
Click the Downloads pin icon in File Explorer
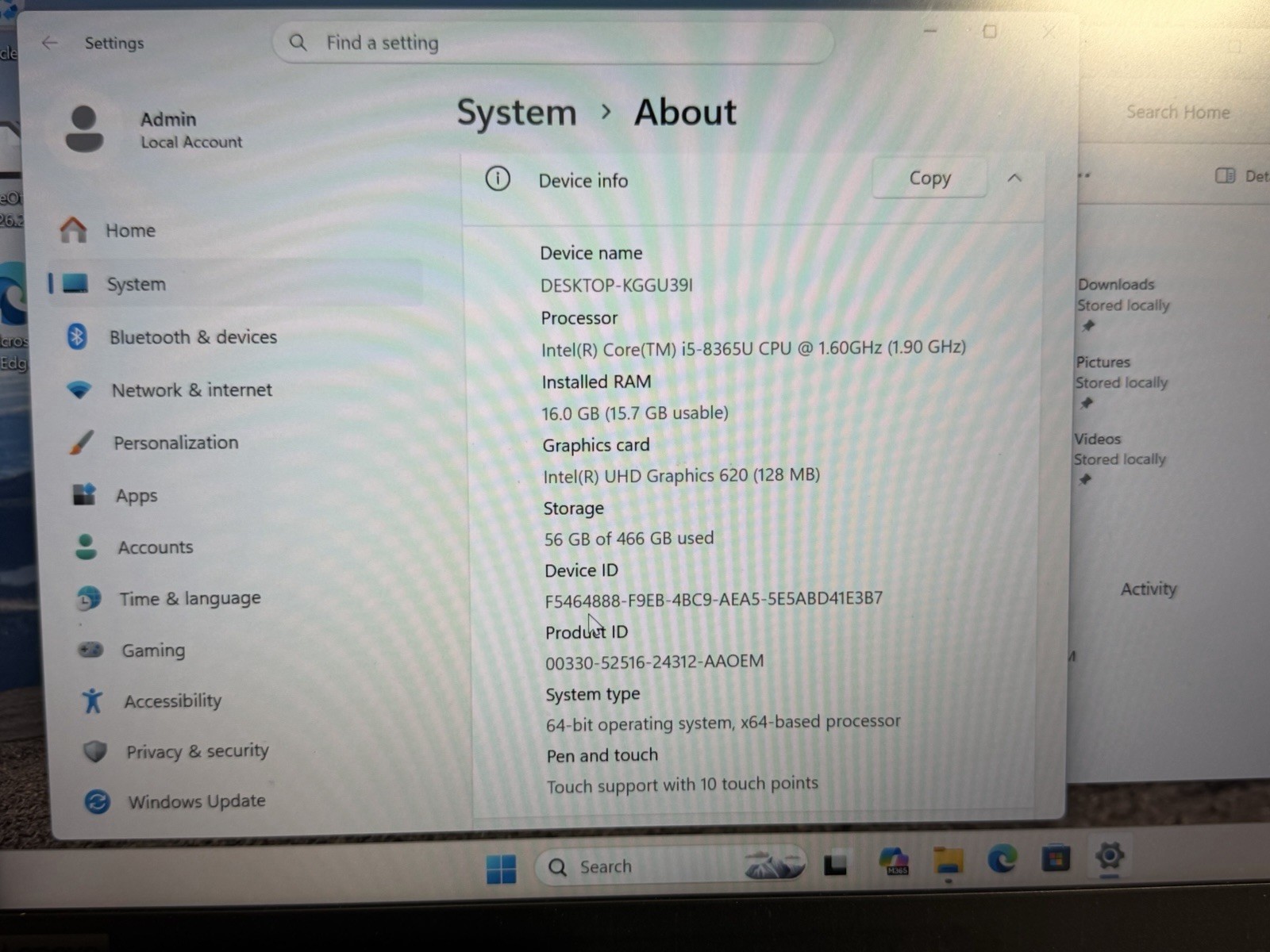1088,326
